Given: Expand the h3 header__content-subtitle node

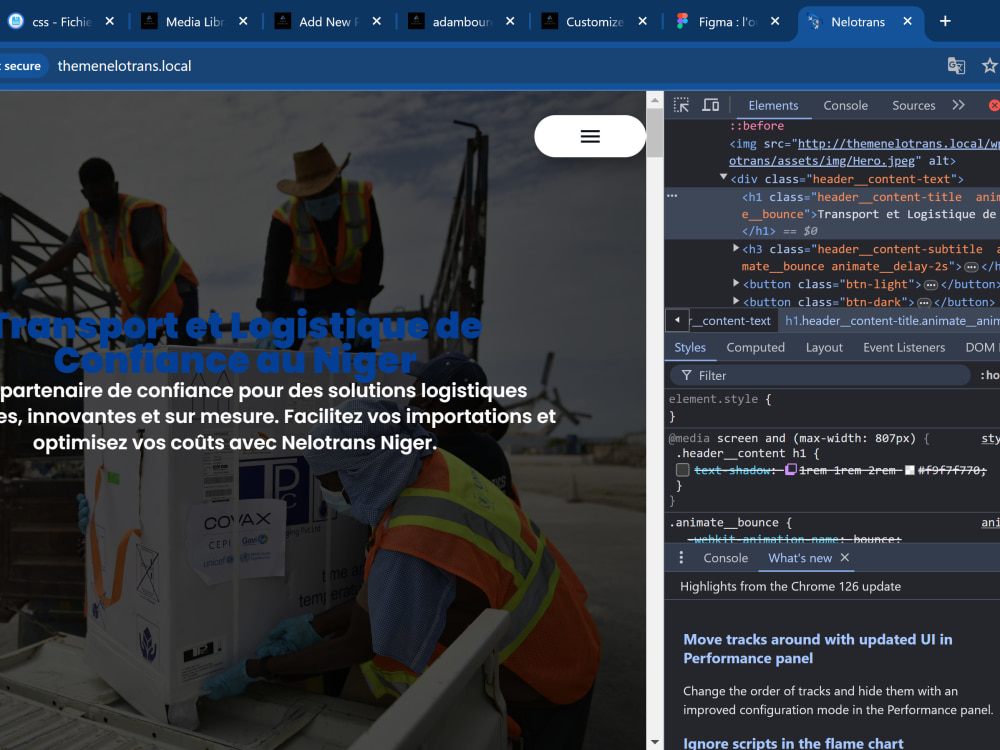Looking at the screenshot, I should coord(736,247).
